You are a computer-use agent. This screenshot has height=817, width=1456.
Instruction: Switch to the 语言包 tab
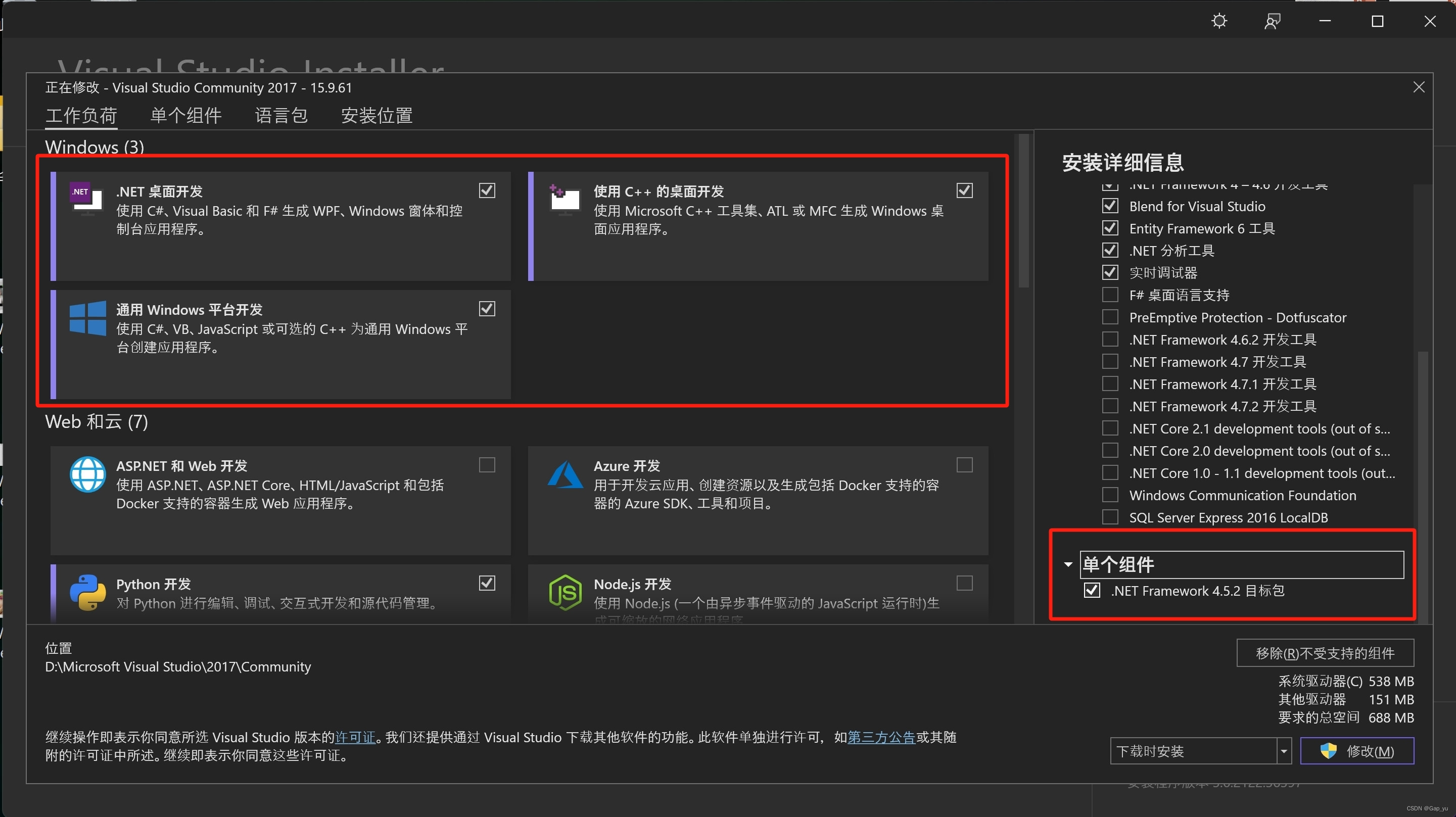pos(281,116)
